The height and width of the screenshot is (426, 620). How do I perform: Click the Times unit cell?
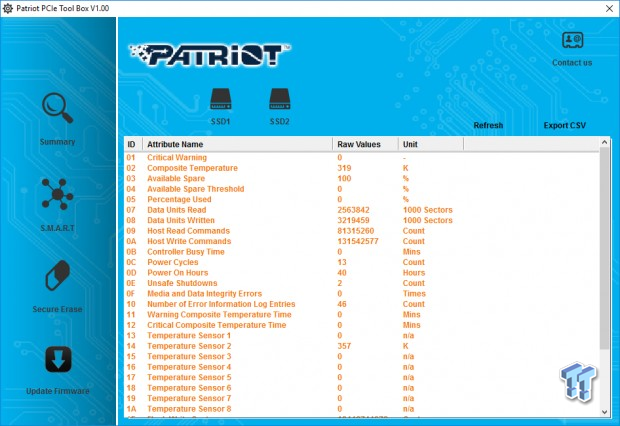pyautogui.click(x=414, y=293)
